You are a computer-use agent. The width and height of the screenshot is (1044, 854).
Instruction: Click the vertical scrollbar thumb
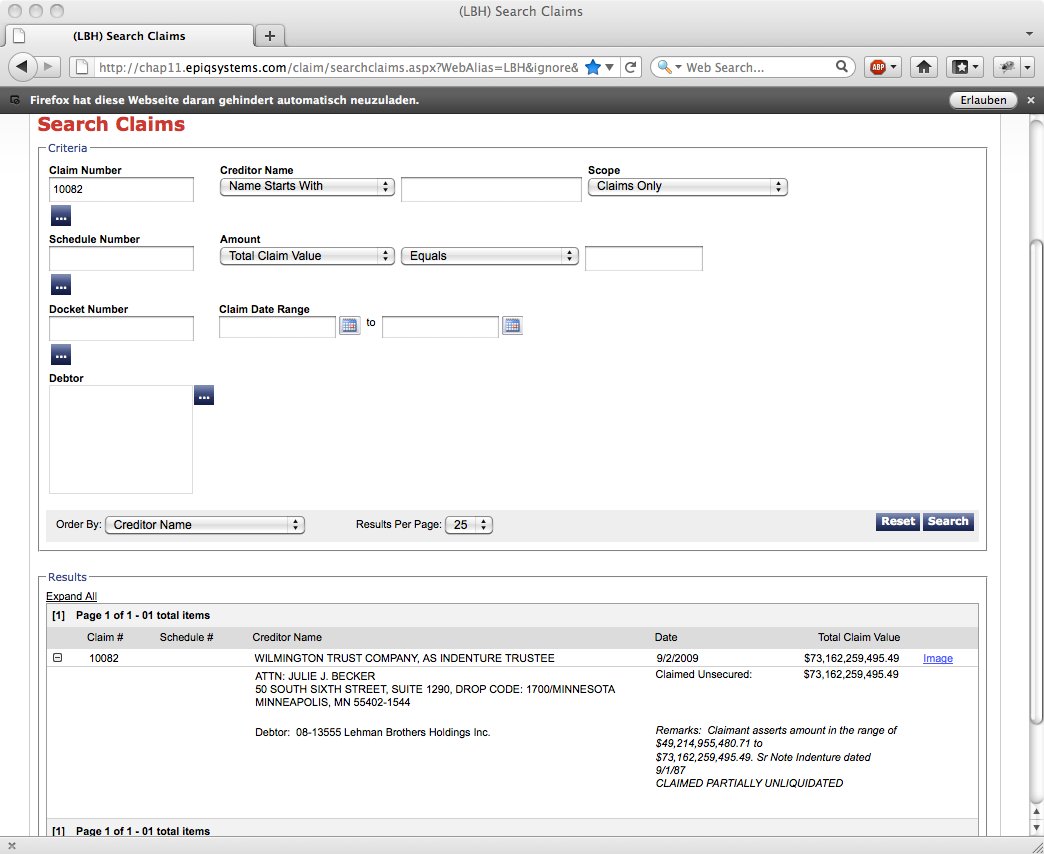click(1036, 481)
